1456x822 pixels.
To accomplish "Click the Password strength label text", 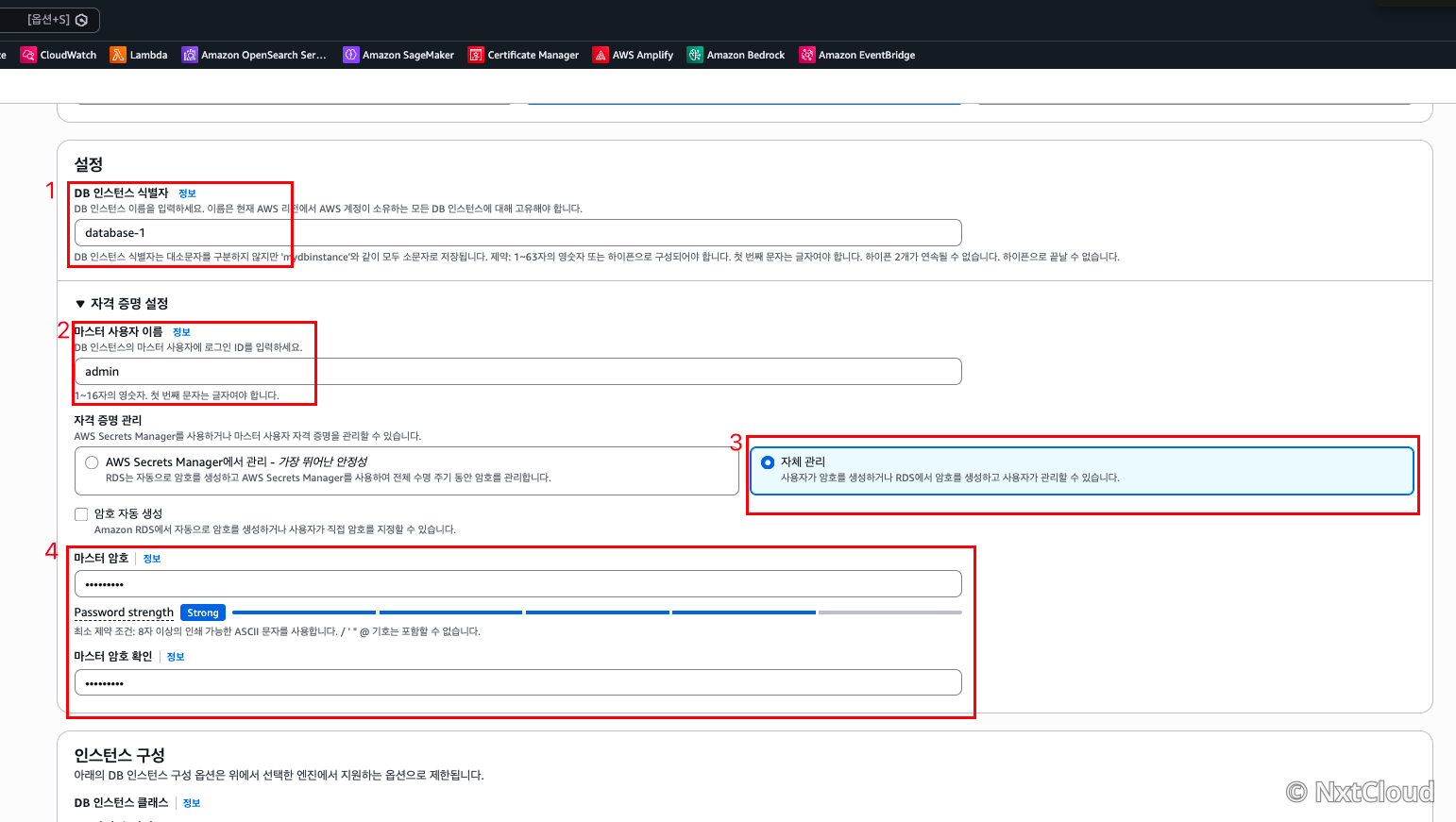I will point(124,612).
